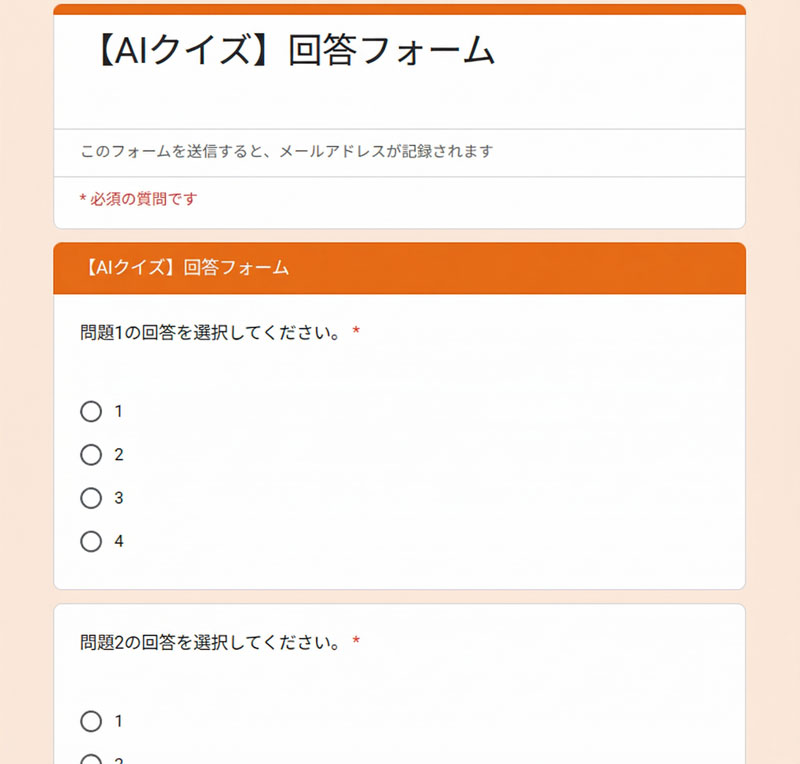
Task: Click the 問題1の回答を選択してください prompt text
Action: (x=211, y=332)
